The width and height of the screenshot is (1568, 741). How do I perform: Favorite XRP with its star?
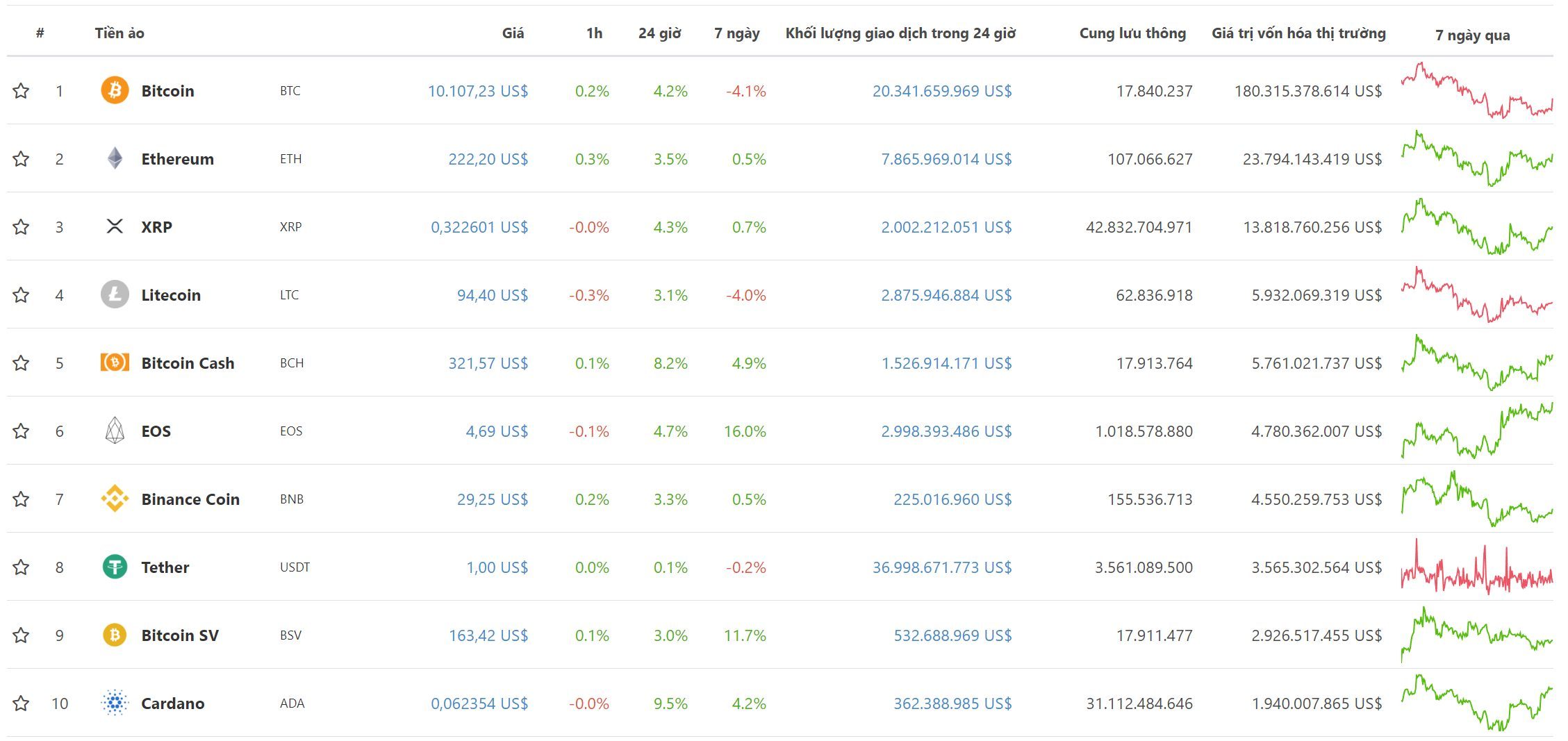pos(21,226)
